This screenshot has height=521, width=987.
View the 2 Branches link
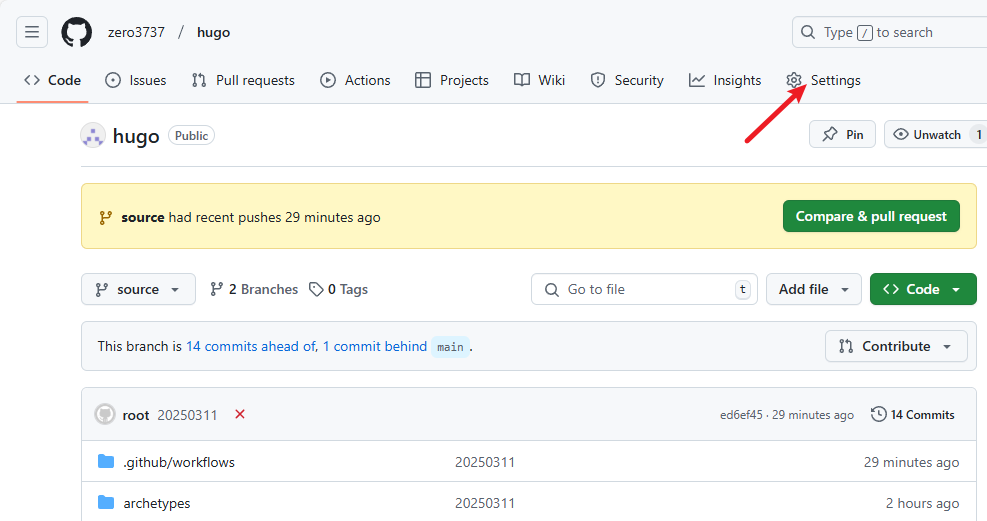(254, 289)
